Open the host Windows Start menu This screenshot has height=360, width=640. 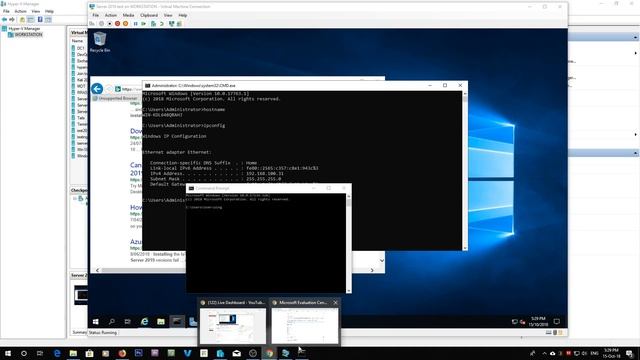pyautogui.click(x=8, y=353)
